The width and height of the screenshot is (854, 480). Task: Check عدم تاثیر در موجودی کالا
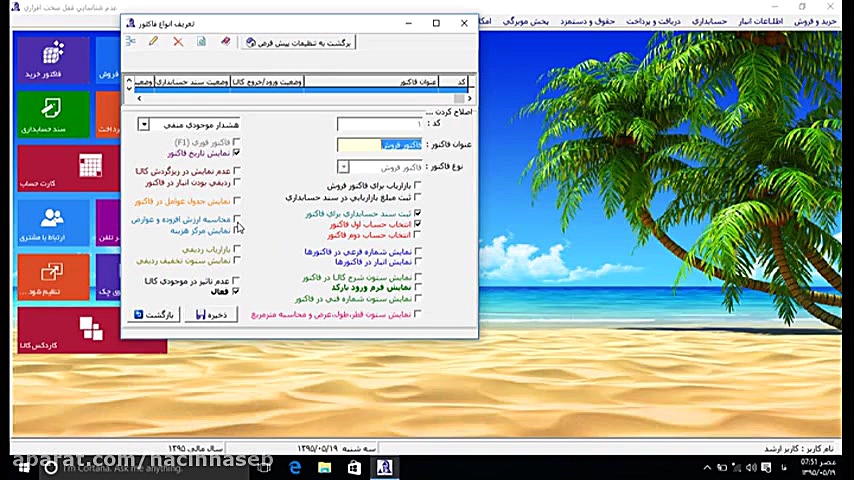pyautogui.click(x=236, y=280)
